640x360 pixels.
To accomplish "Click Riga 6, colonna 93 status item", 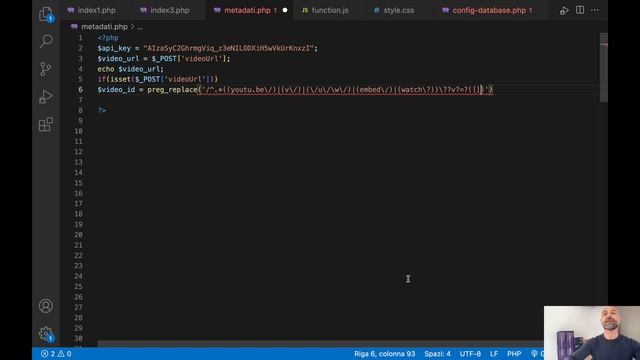I will click(x=384, y=354).
